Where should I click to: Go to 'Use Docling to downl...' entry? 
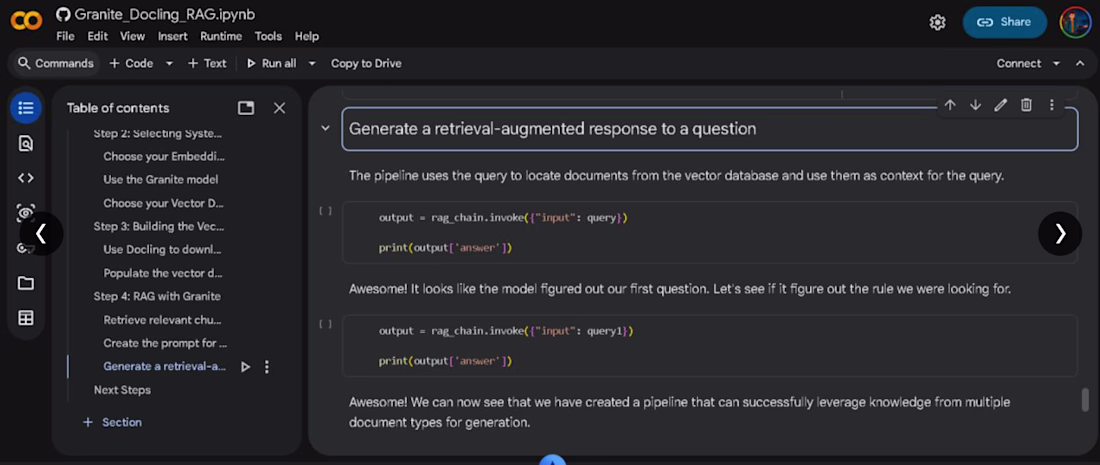pyautogui.click(x=162, y=250)
